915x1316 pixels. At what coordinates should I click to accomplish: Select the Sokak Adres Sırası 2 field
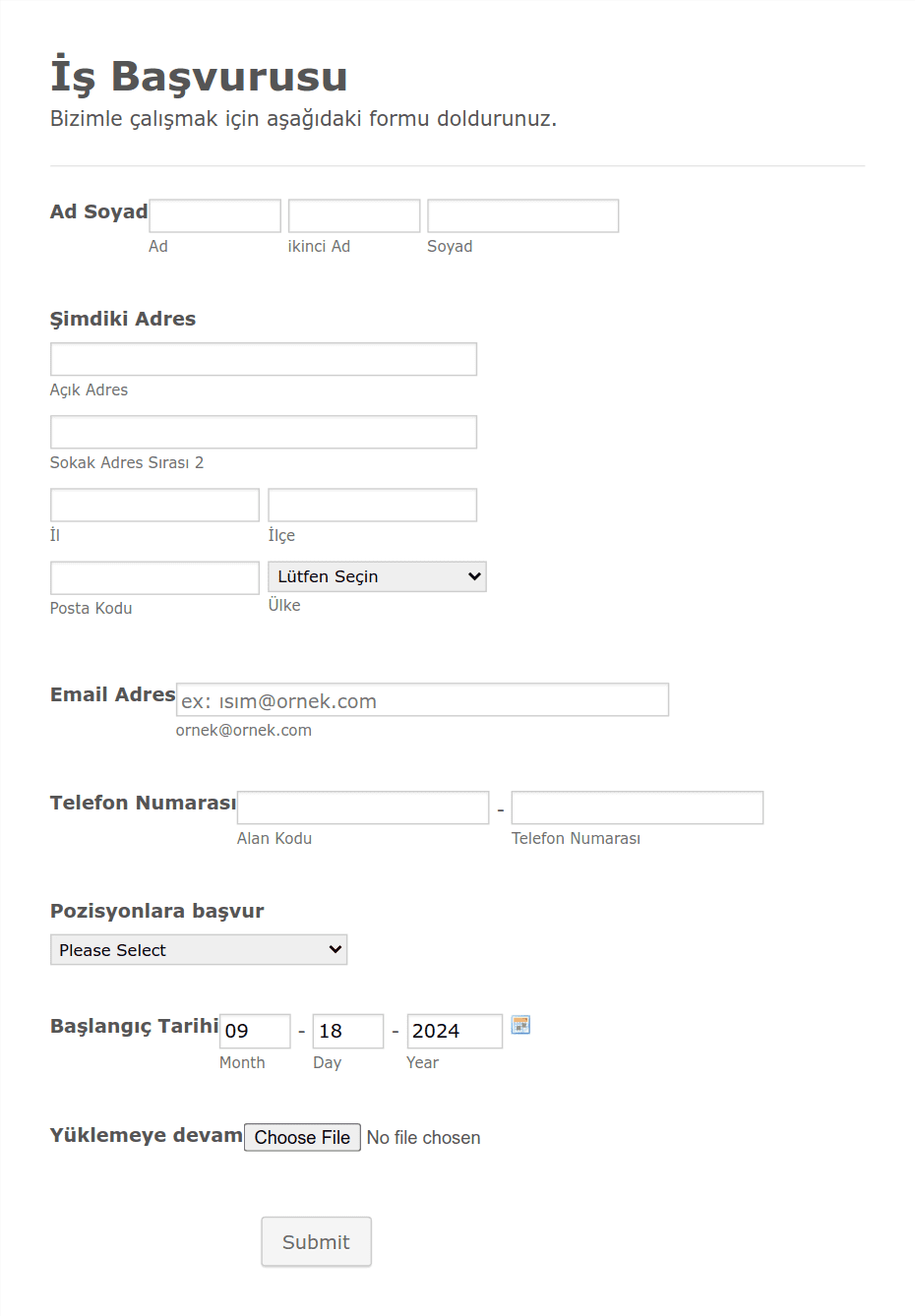(x=264, y=432)
